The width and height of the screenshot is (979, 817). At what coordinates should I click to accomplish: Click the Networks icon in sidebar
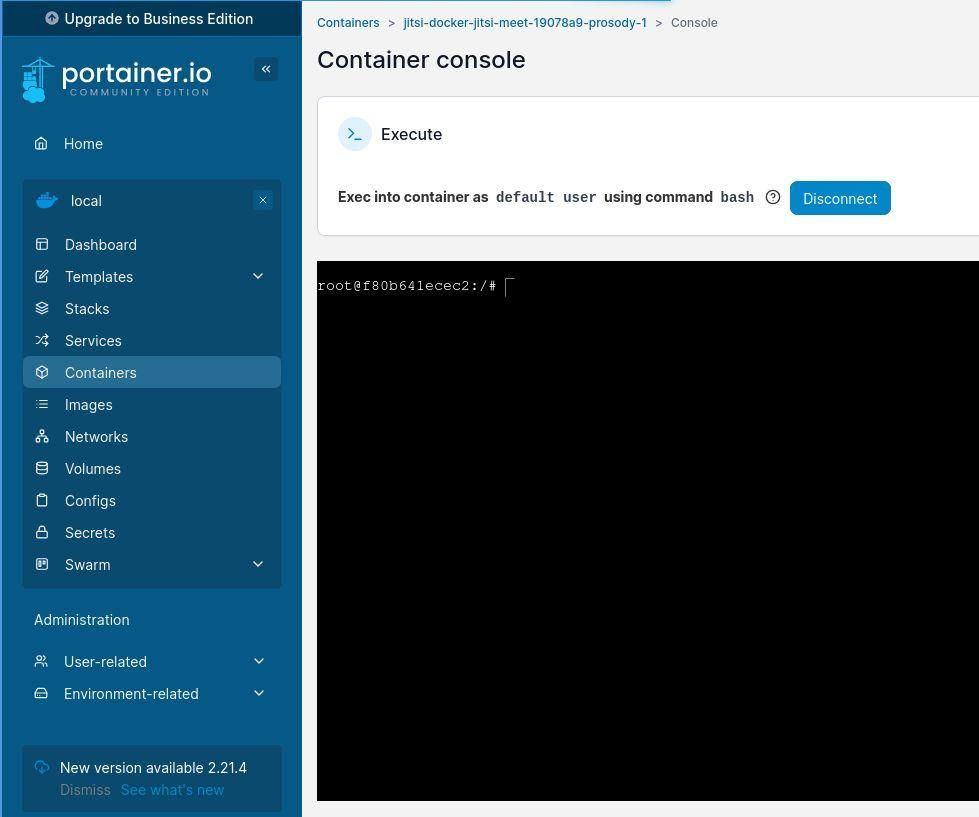point(42,437)
